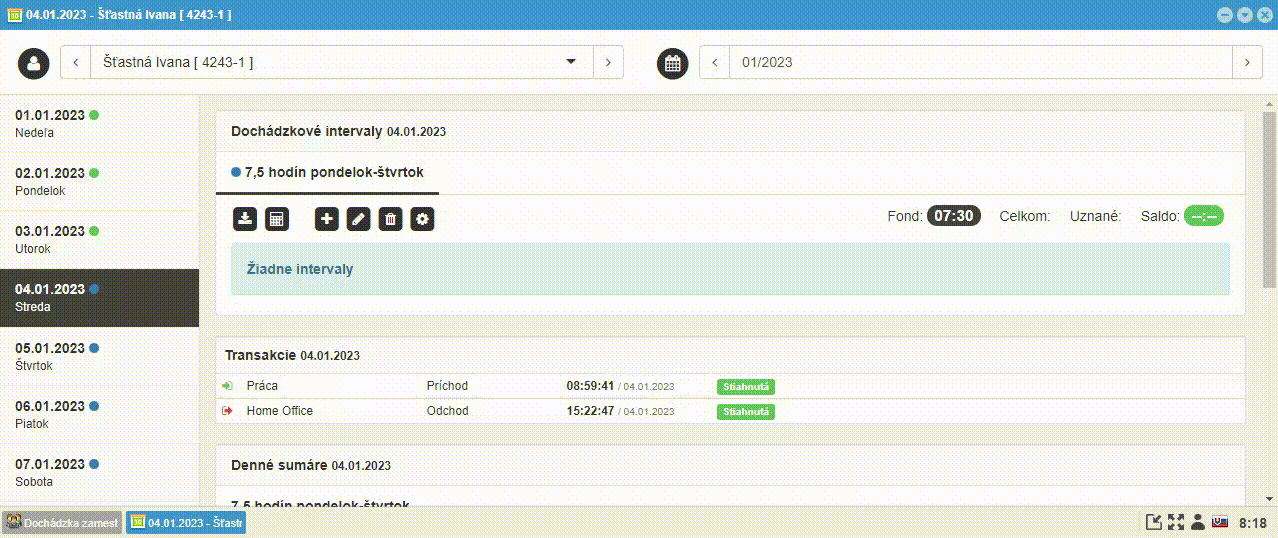The height and width of the screenshot is (538, 1278).
Task: Advance to next month arrow
Action: click(x=1246, y=62)
